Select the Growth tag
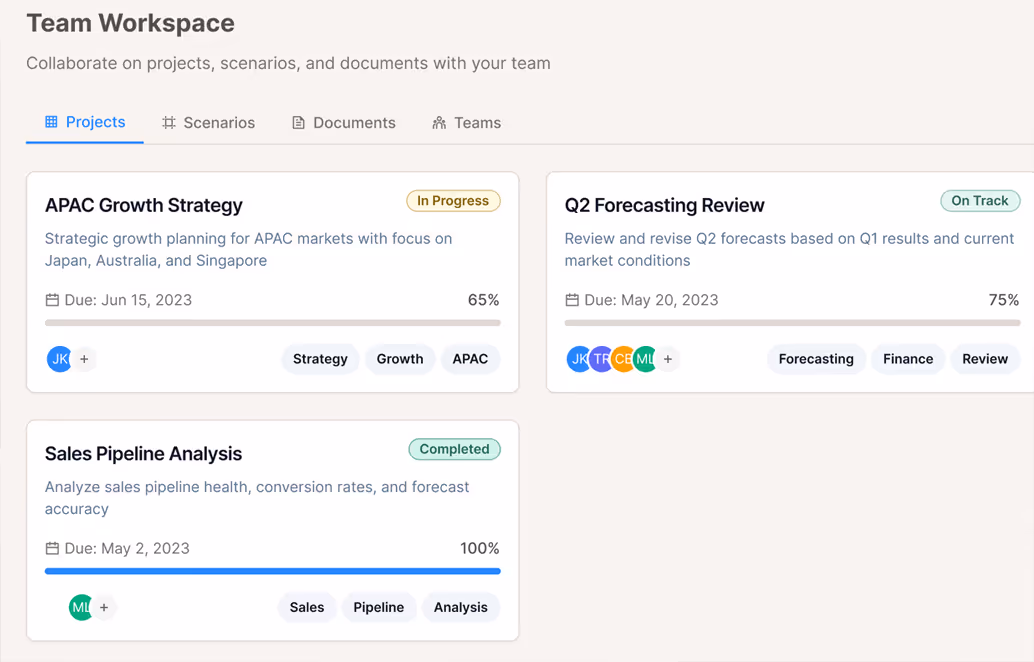Image resolution: width=1034 pixels, height=662 pixels. click(x=400, y=359)
